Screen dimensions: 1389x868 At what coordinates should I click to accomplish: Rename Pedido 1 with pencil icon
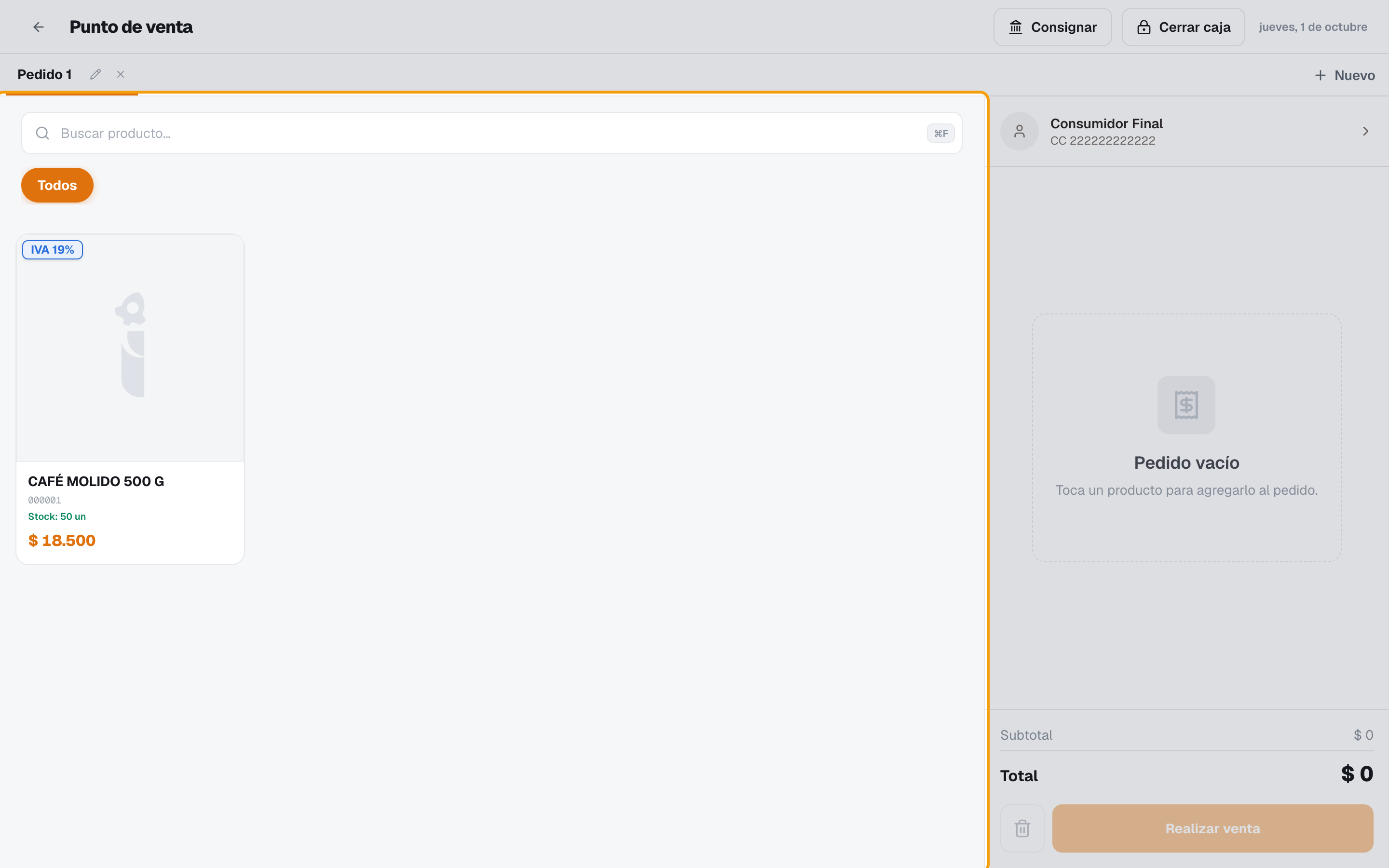click(95, 75)
